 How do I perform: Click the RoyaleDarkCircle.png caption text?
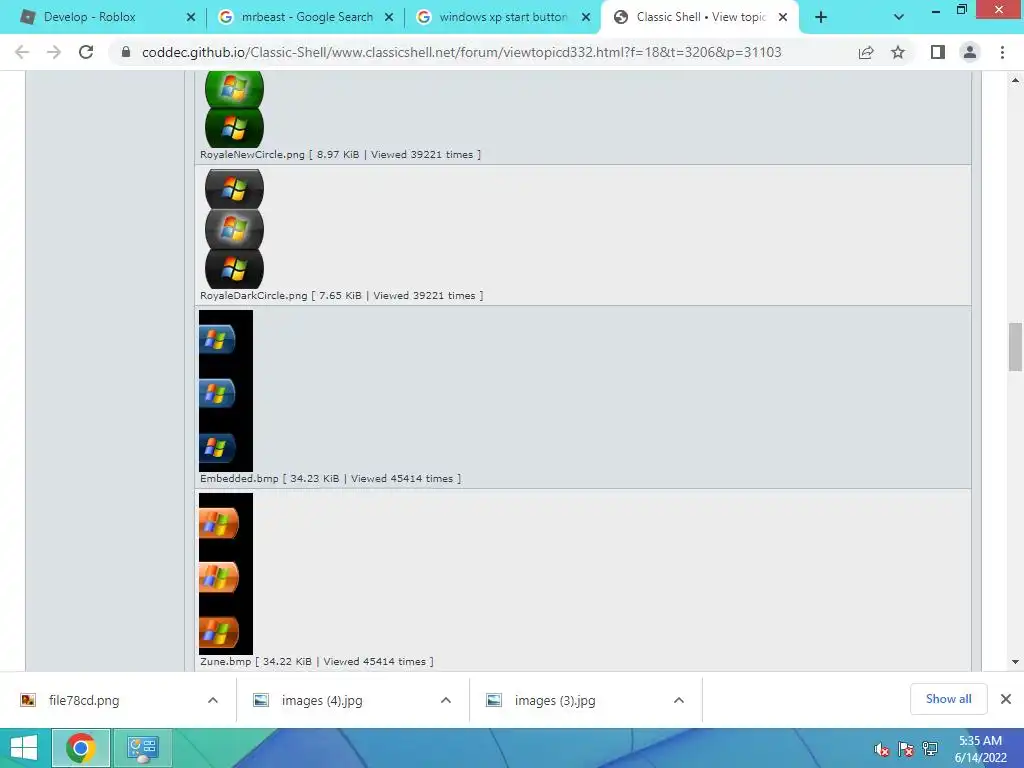coord(342,296)
